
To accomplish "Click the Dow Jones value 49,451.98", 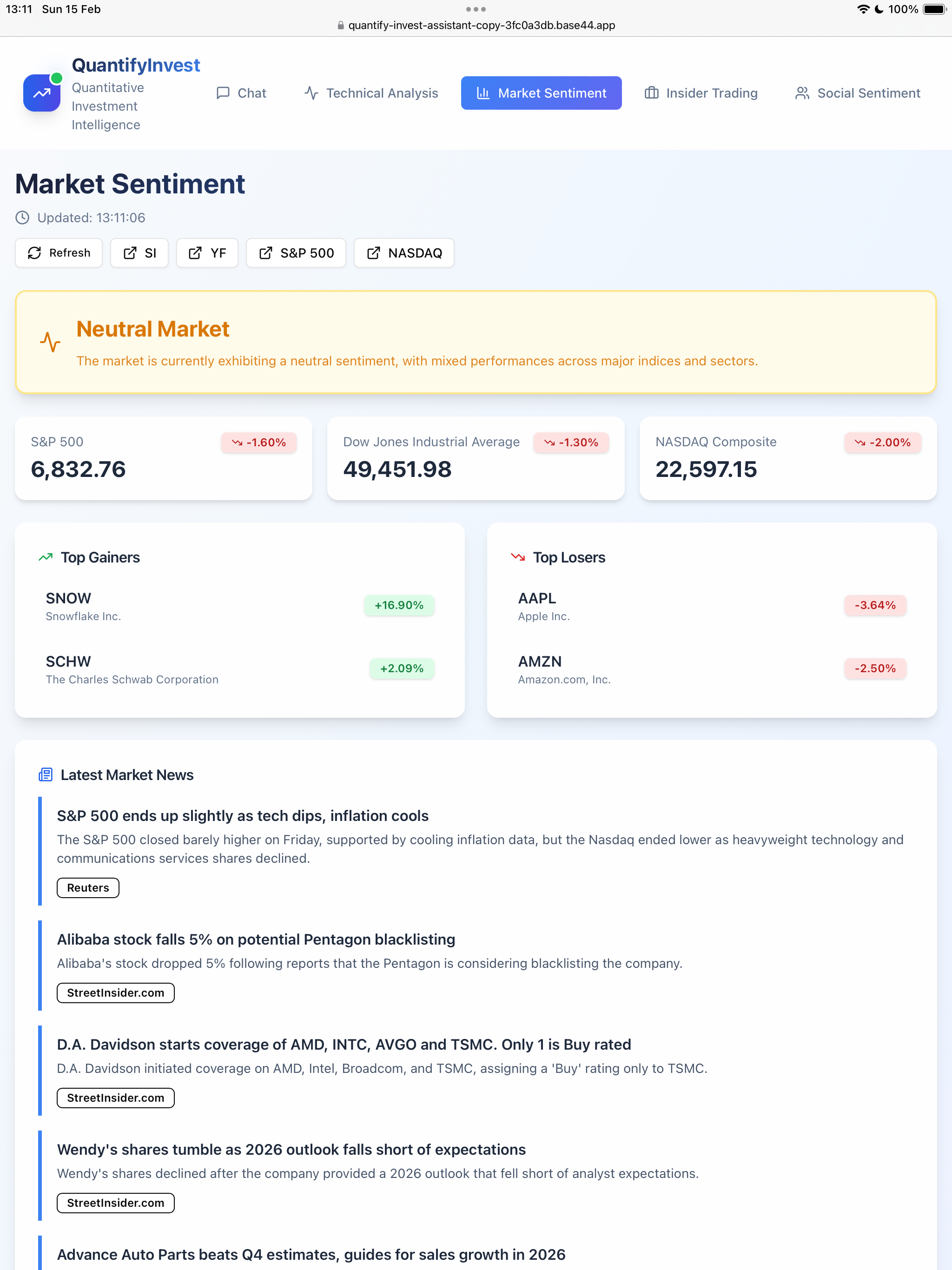I will (397, 469).
